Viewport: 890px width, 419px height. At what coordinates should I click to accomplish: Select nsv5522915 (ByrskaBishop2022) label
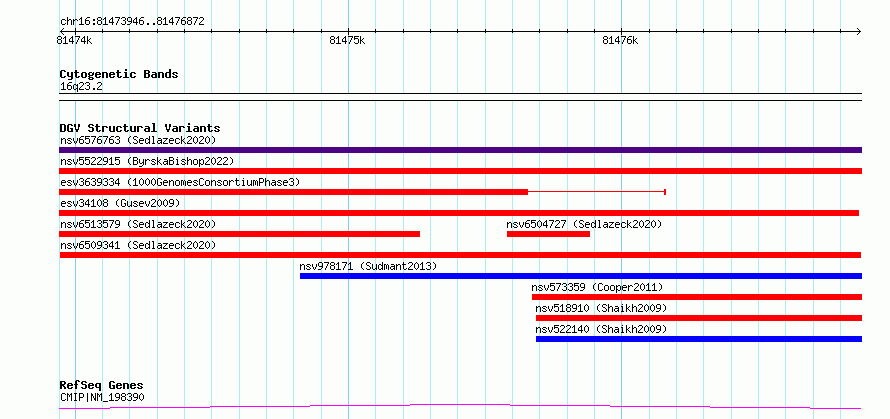tap(147, 161)
